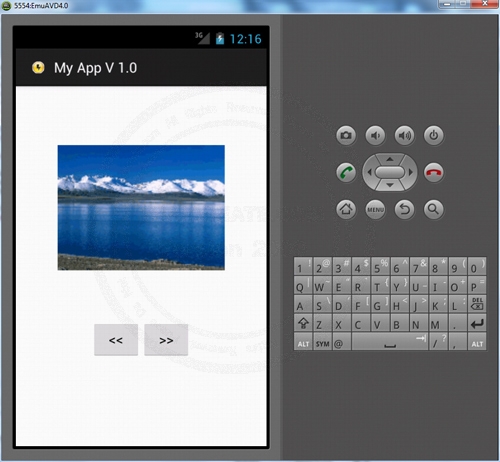The width and height of the screenshot is (500, 462).
Task: Click the Z key on keyboard
Action: click(322, 323)
